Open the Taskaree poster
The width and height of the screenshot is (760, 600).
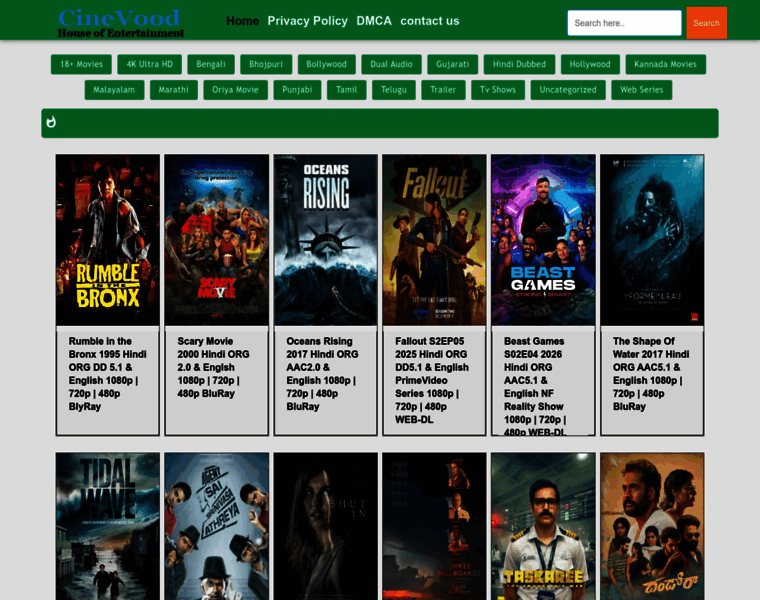543,526
